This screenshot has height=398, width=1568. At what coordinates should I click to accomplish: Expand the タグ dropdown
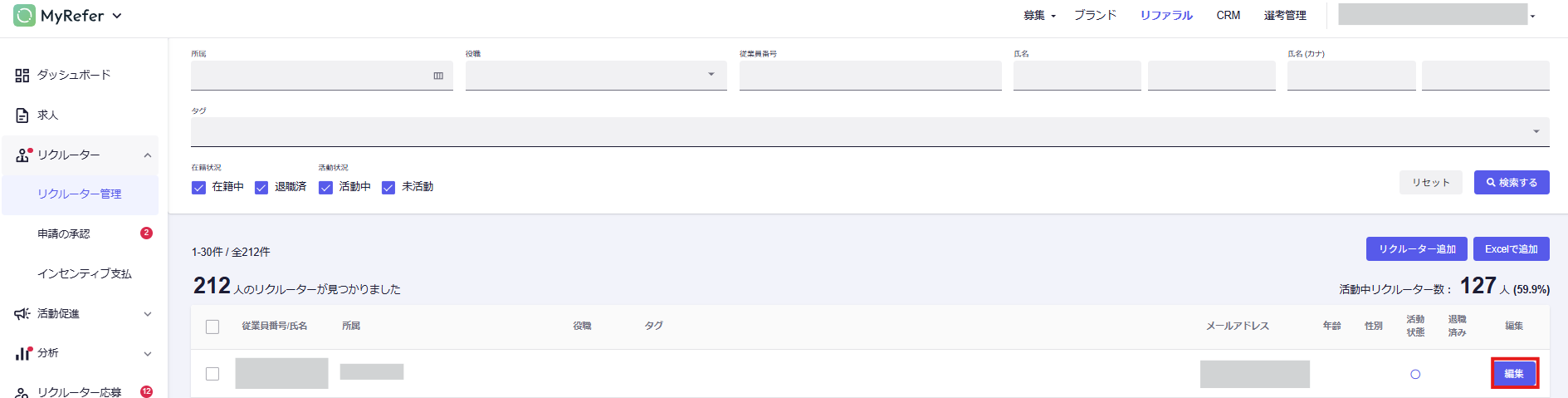coord(1536,131)
